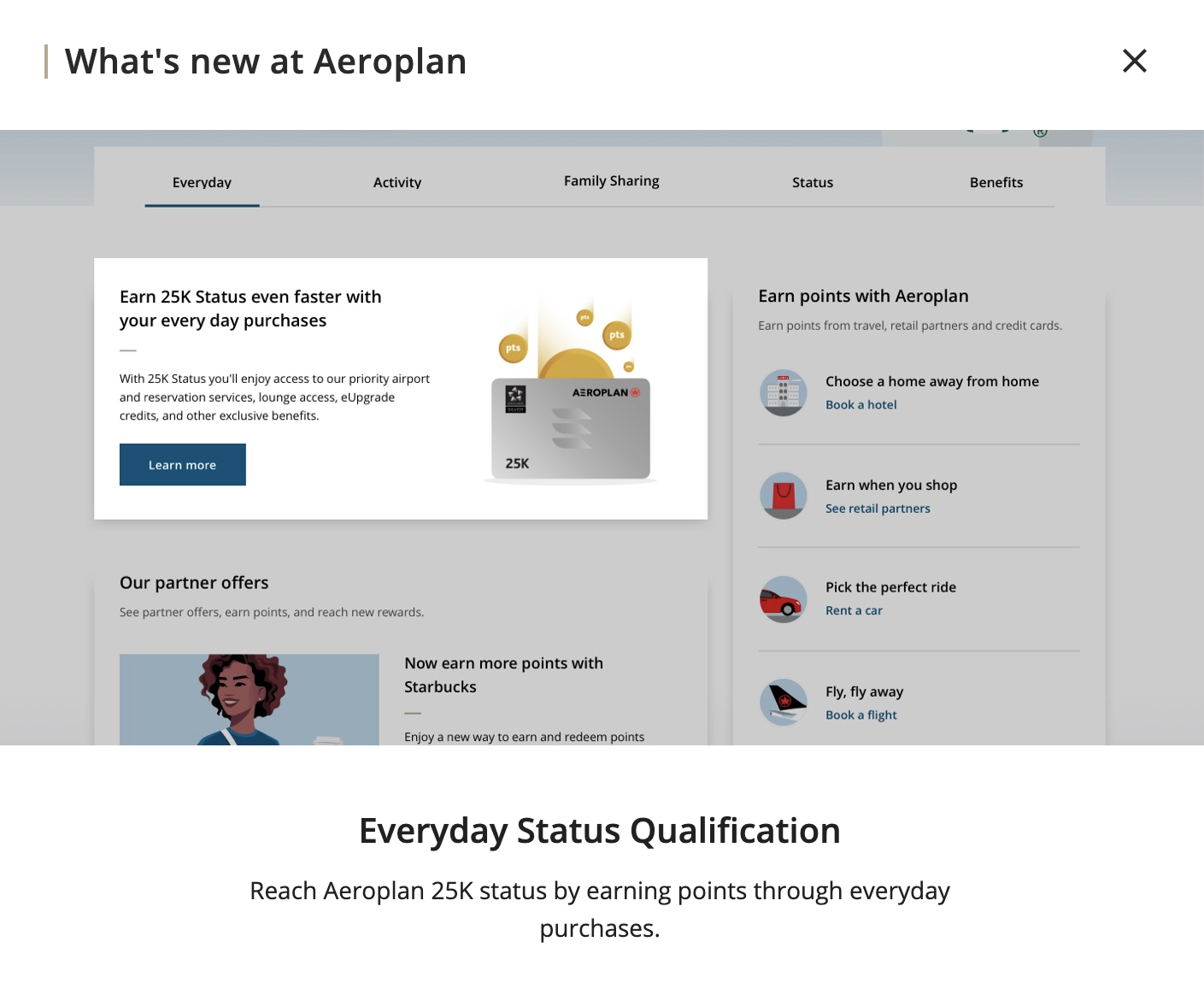Click the Aeroplan 25K silver card image
This screenshot has height=983, width=1204.
570,428
